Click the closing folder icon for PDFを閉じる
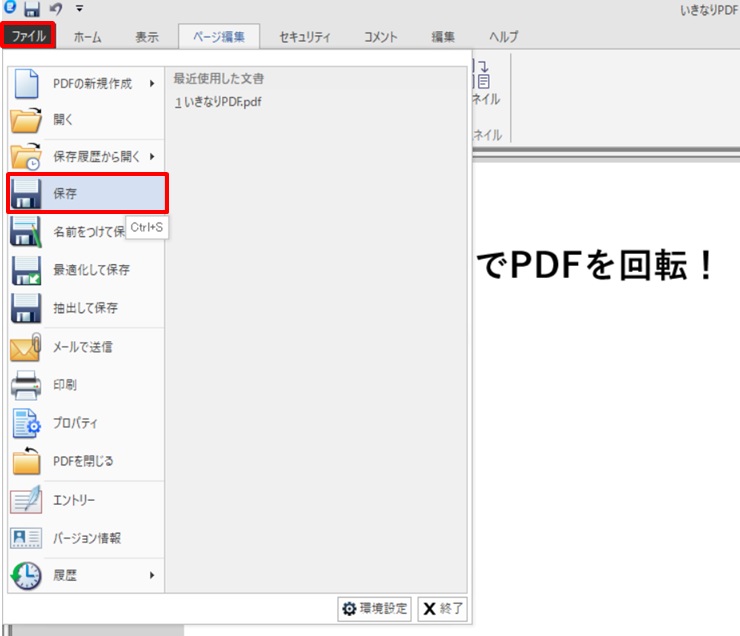This screenshot has height=636, width=740. pyautogui.click(x=26, y=461)
